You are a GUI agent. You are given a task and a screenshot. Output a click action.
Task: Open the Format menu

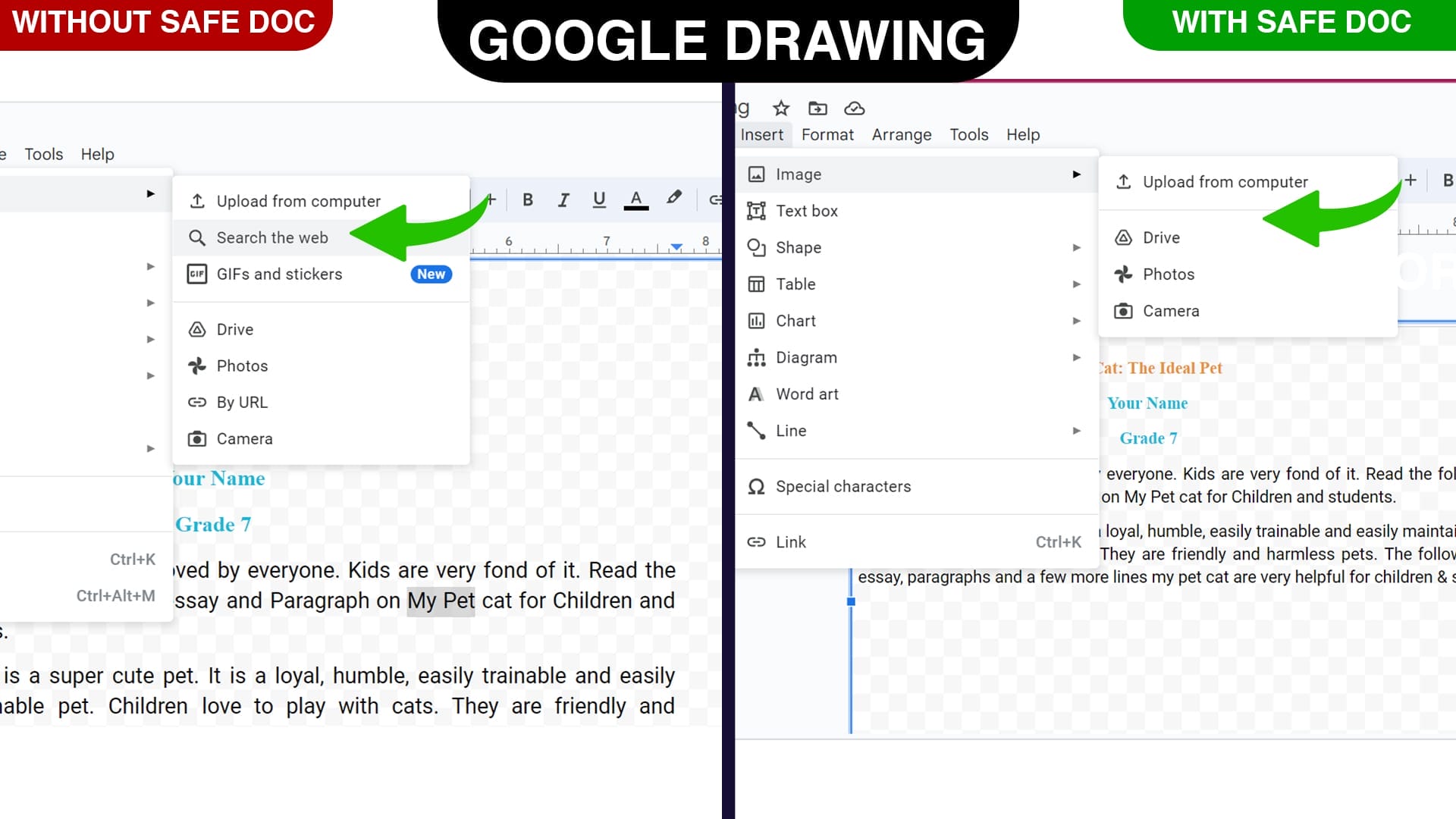coord(827,135)
